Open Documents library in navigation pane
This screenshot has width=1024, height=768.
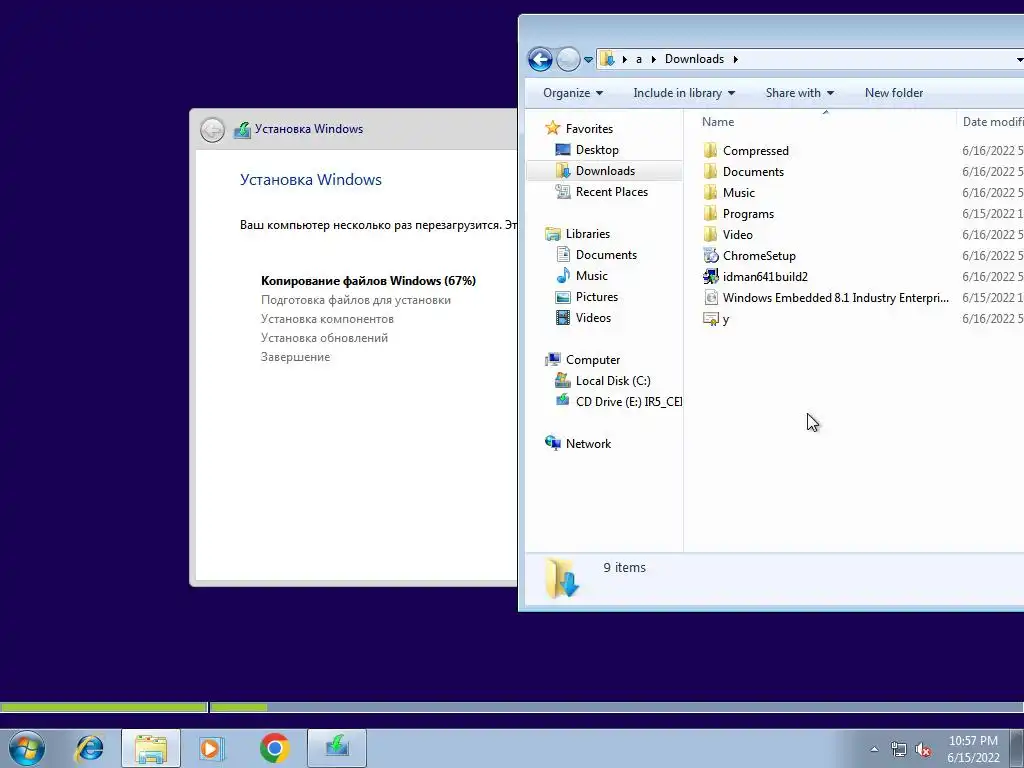[x=605, y=255]
